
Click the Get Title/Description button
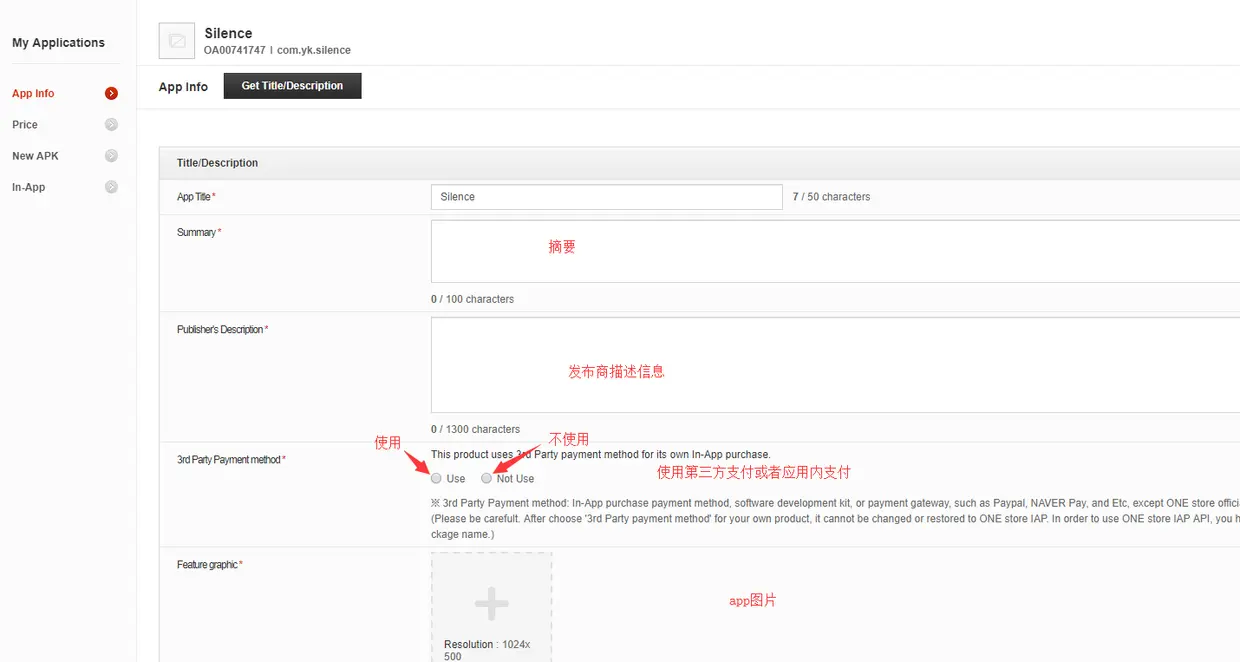click(292, 86)
